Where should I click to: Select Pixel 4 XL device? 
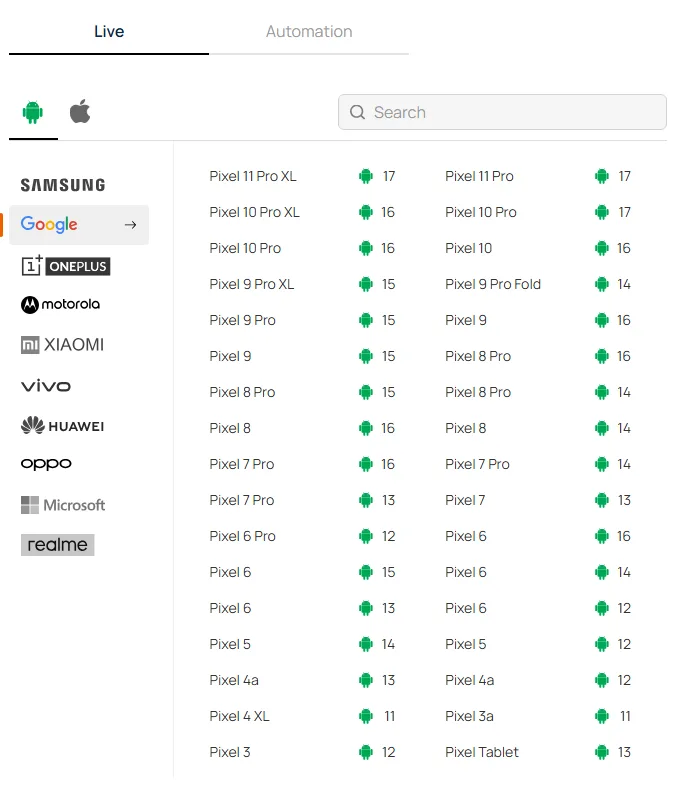point(239,716)
